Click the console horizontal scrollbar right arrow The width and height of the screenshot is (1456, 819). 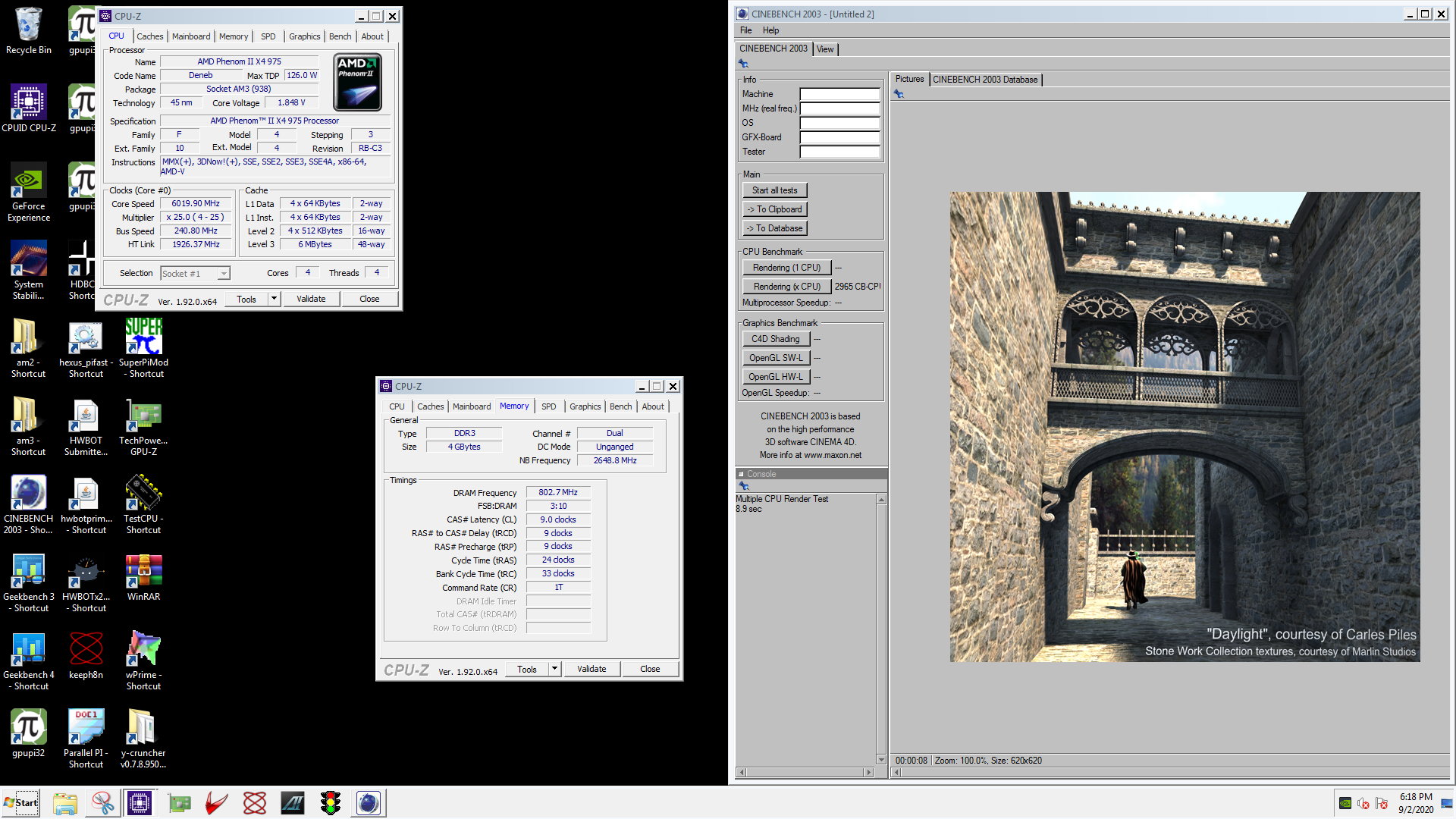868,772
